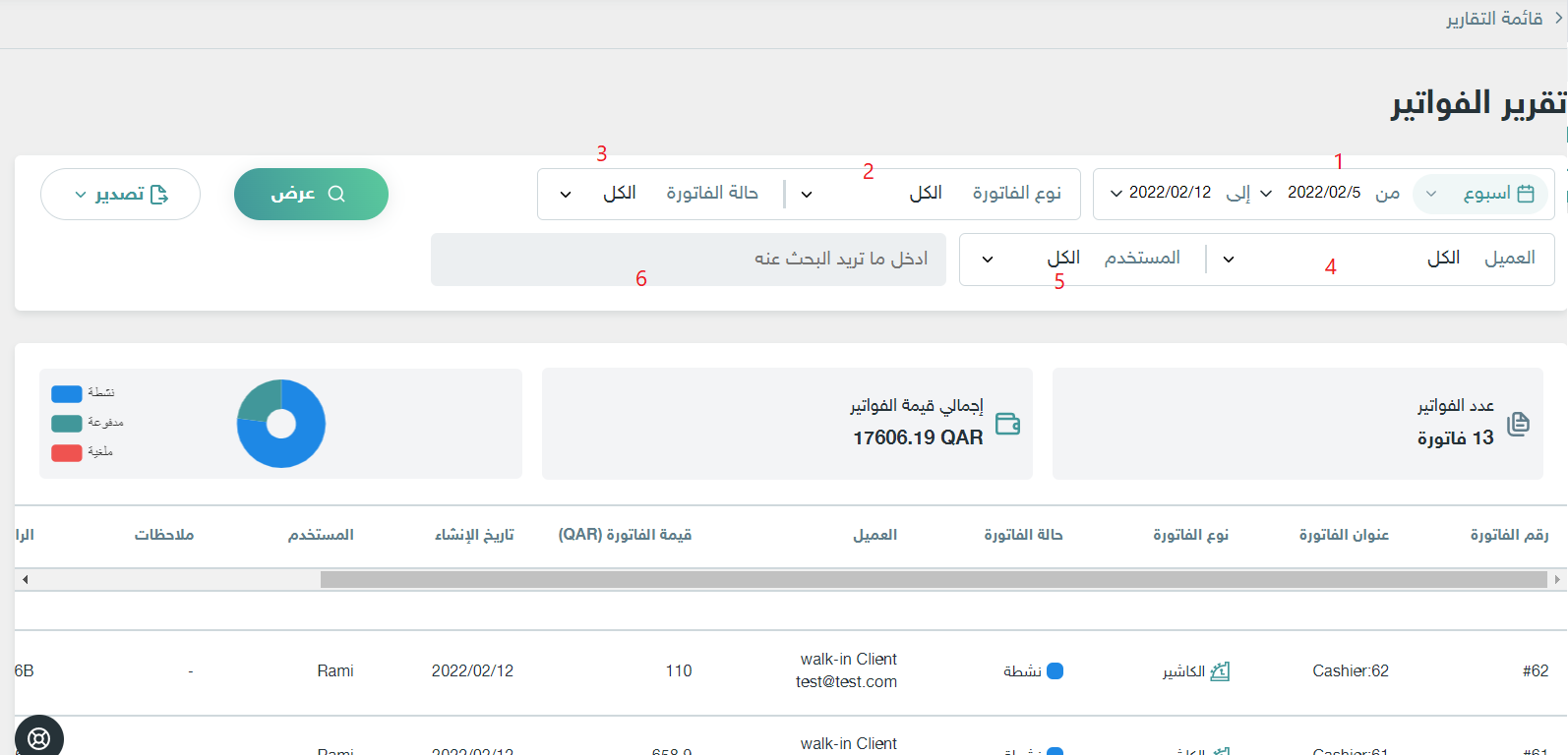Image resolution: width=1568 pixels, height=755 pixels.
Task: Click the breadcrumb arrow next to قائمة التقارير
Action: pyautogui.click(x=1558, y=19)
